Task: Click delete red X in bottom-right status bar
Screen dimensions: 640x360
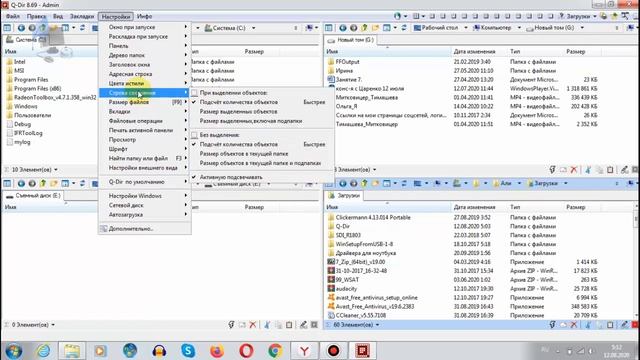Action: pyautogui.click(x=574, y=325)
